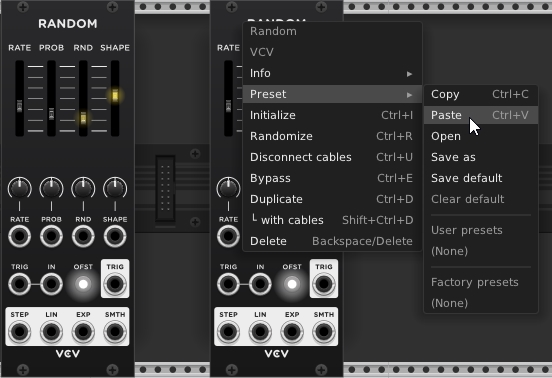Click SHAPE attenuverter knob on left module
Image resolution: width=552 pixels, height=378 pixels.
115,188
